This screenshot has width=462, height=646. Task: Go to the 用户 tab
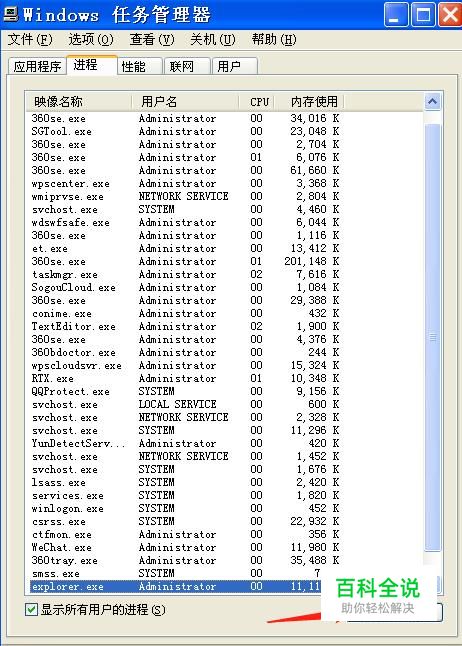click(x=235, y=66)
